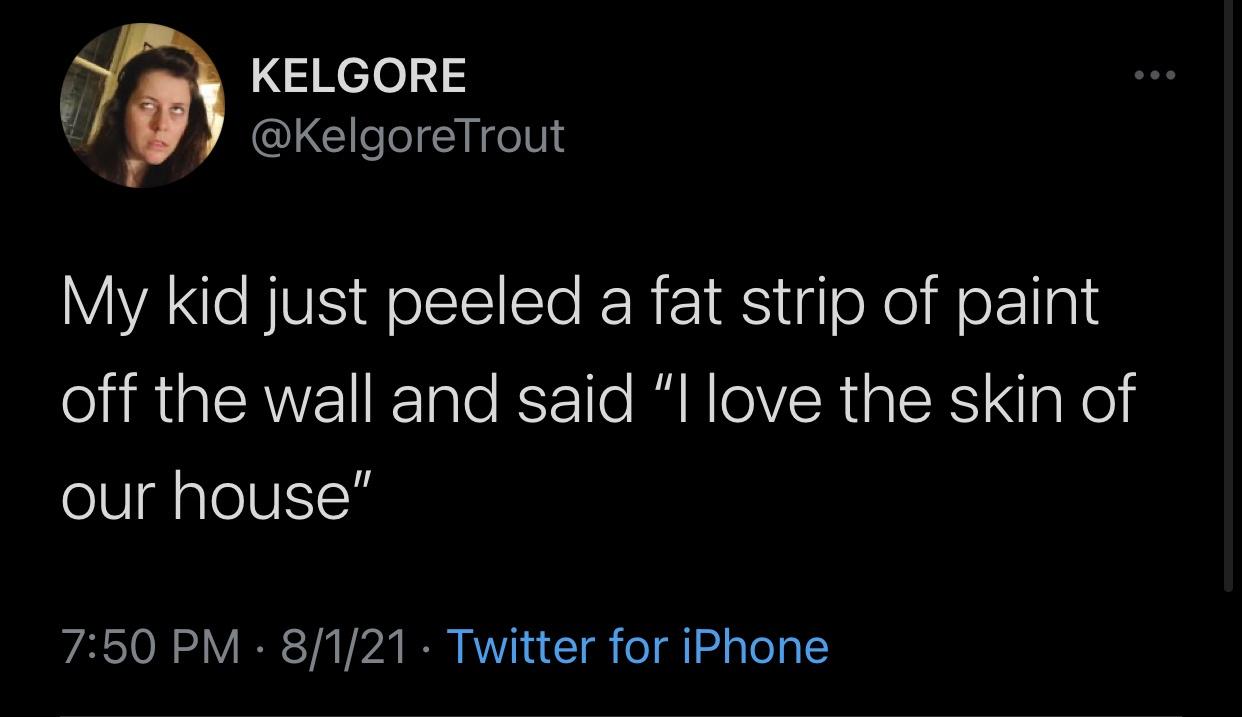Click the @KelgoreTrout handle
Viewport: 1242px width, 717px height.
[407, 135]
